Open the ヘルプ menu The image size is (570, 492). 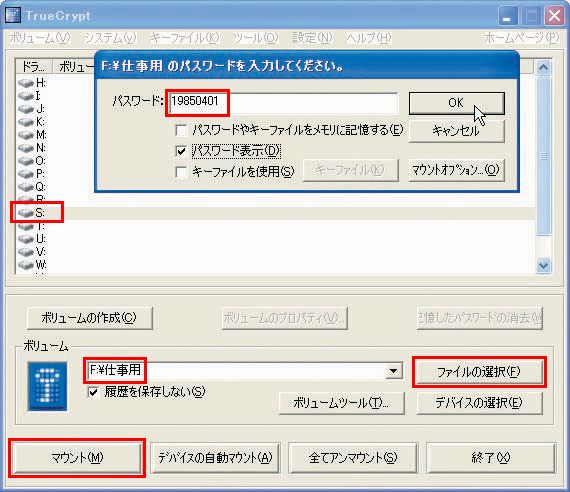[x=369, y=38]
